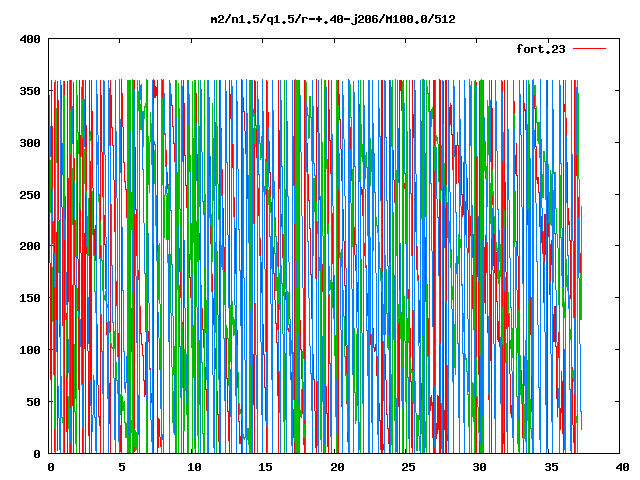
Task: Click x-axis label 15
Action: [265, 467]
